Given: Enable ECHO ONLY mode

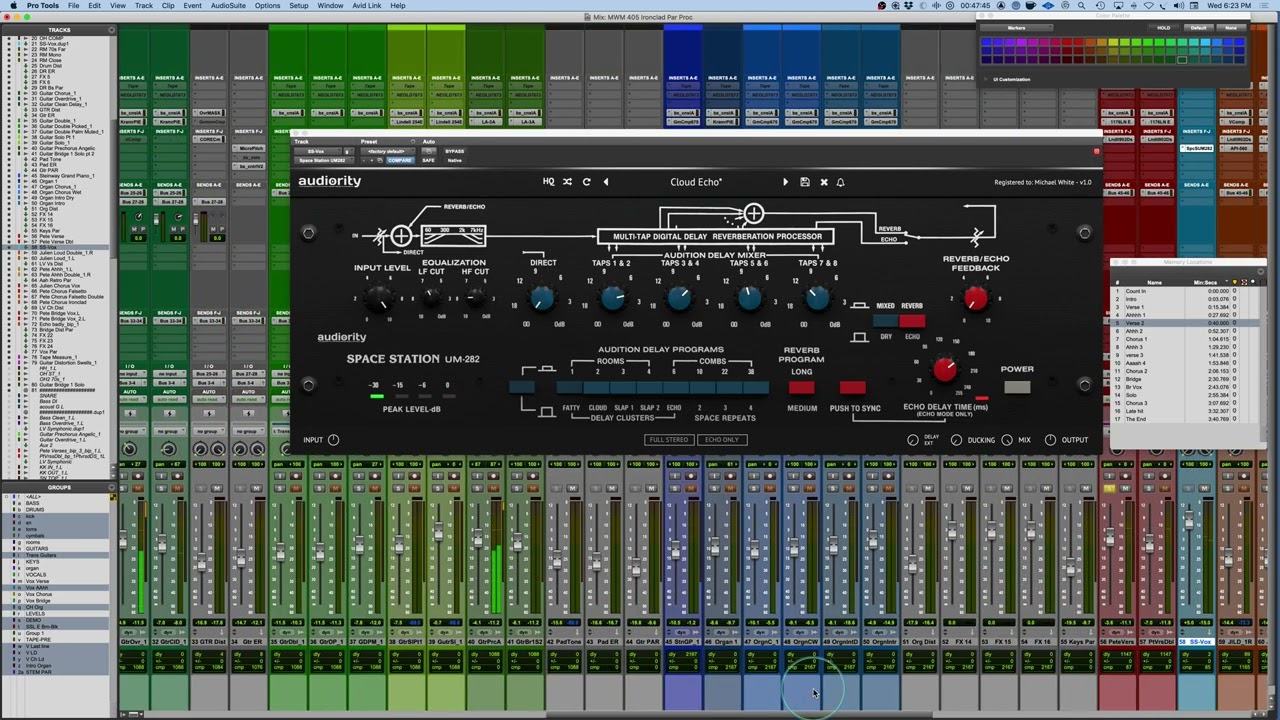Looking at the screenshot, I should 721,440.
